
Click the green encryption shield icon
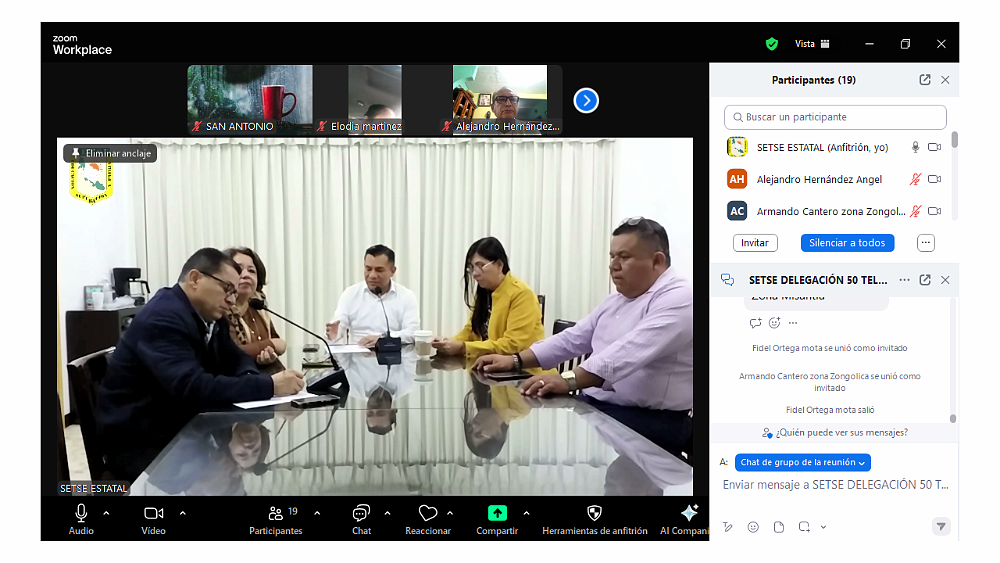(771, 44)
